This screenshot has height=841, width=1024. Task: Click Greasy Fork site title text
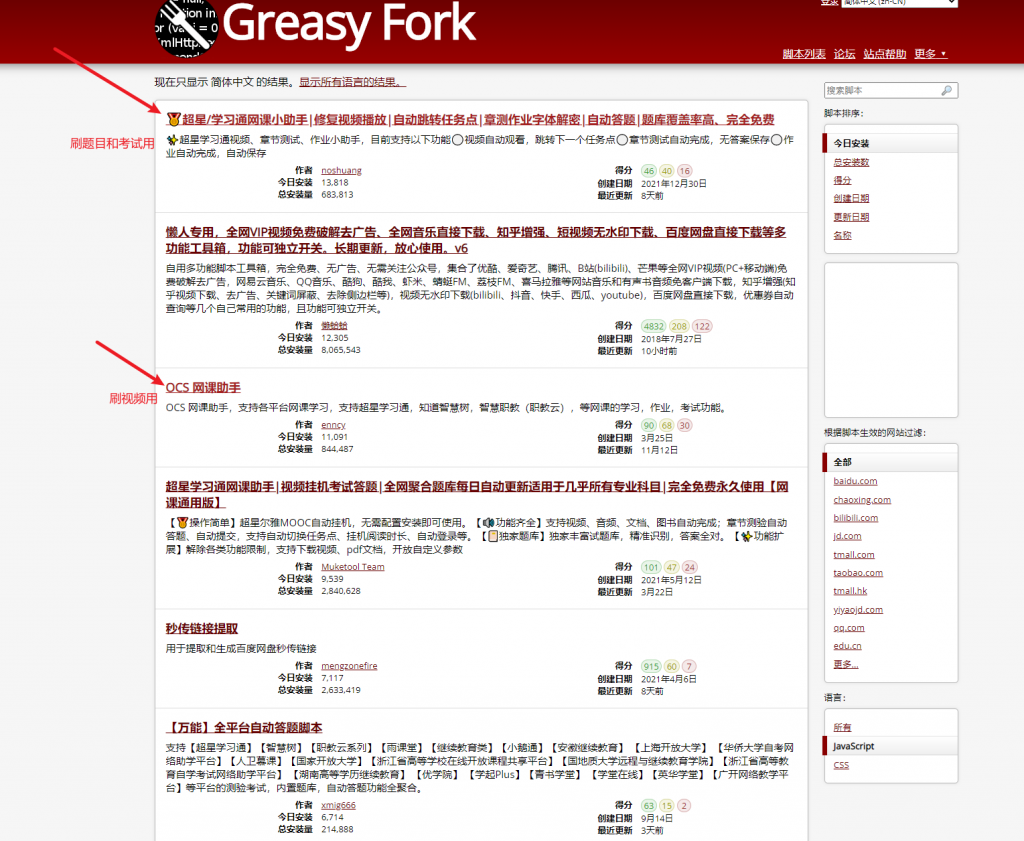pyautogui.click(x=349, y=25)
